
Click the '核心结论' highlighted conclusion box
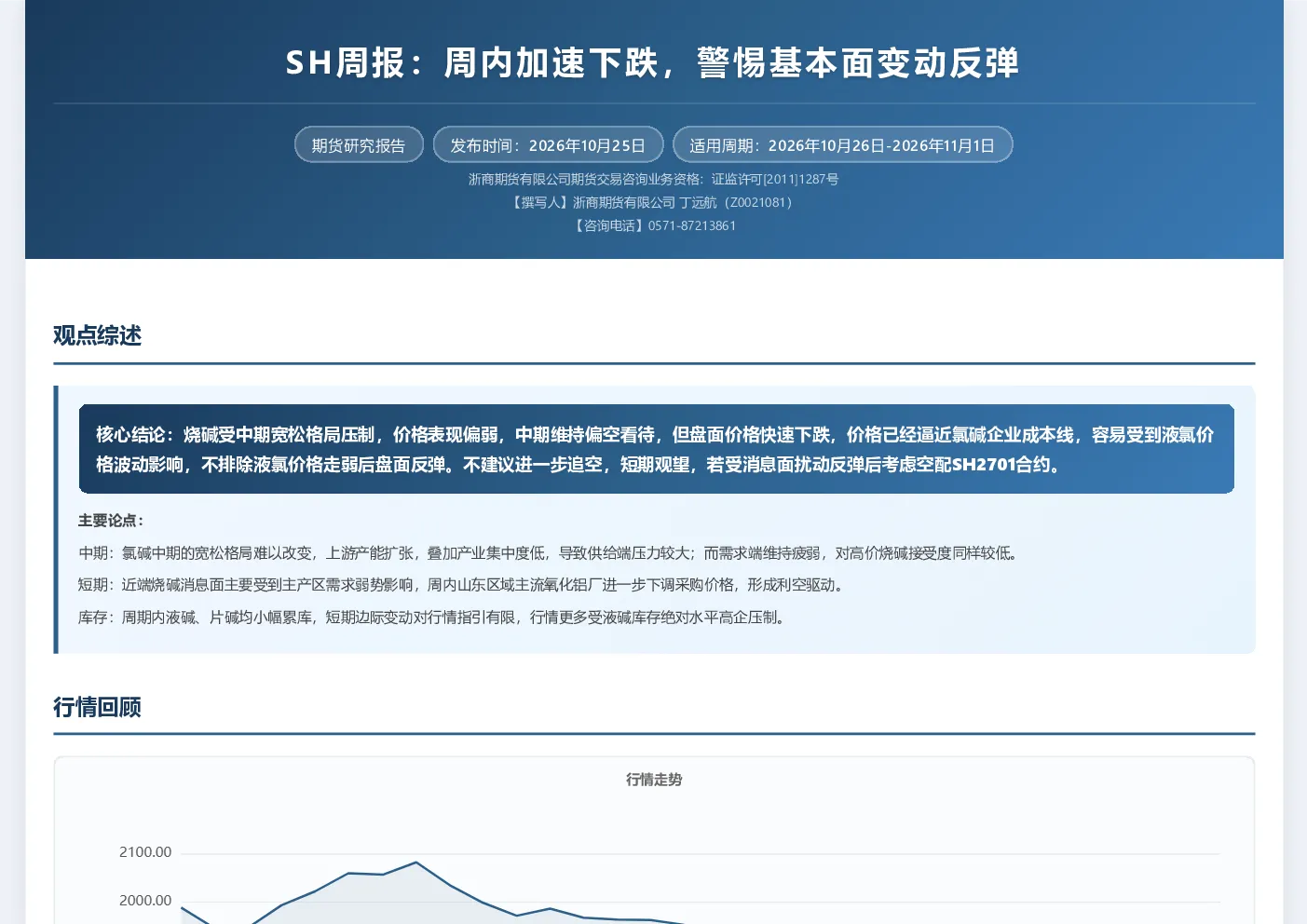(656, 449)
